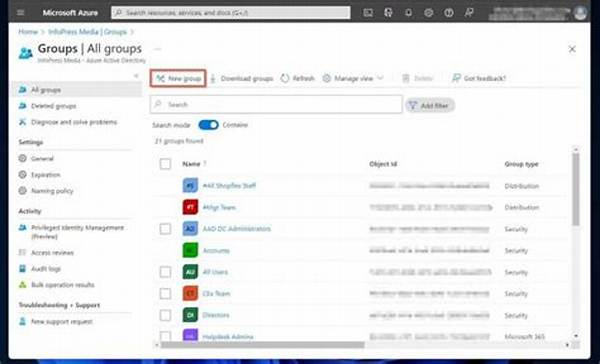600x364 pixels.
Task: Open portal settings gear icon
Action: (x=429, y=13)
